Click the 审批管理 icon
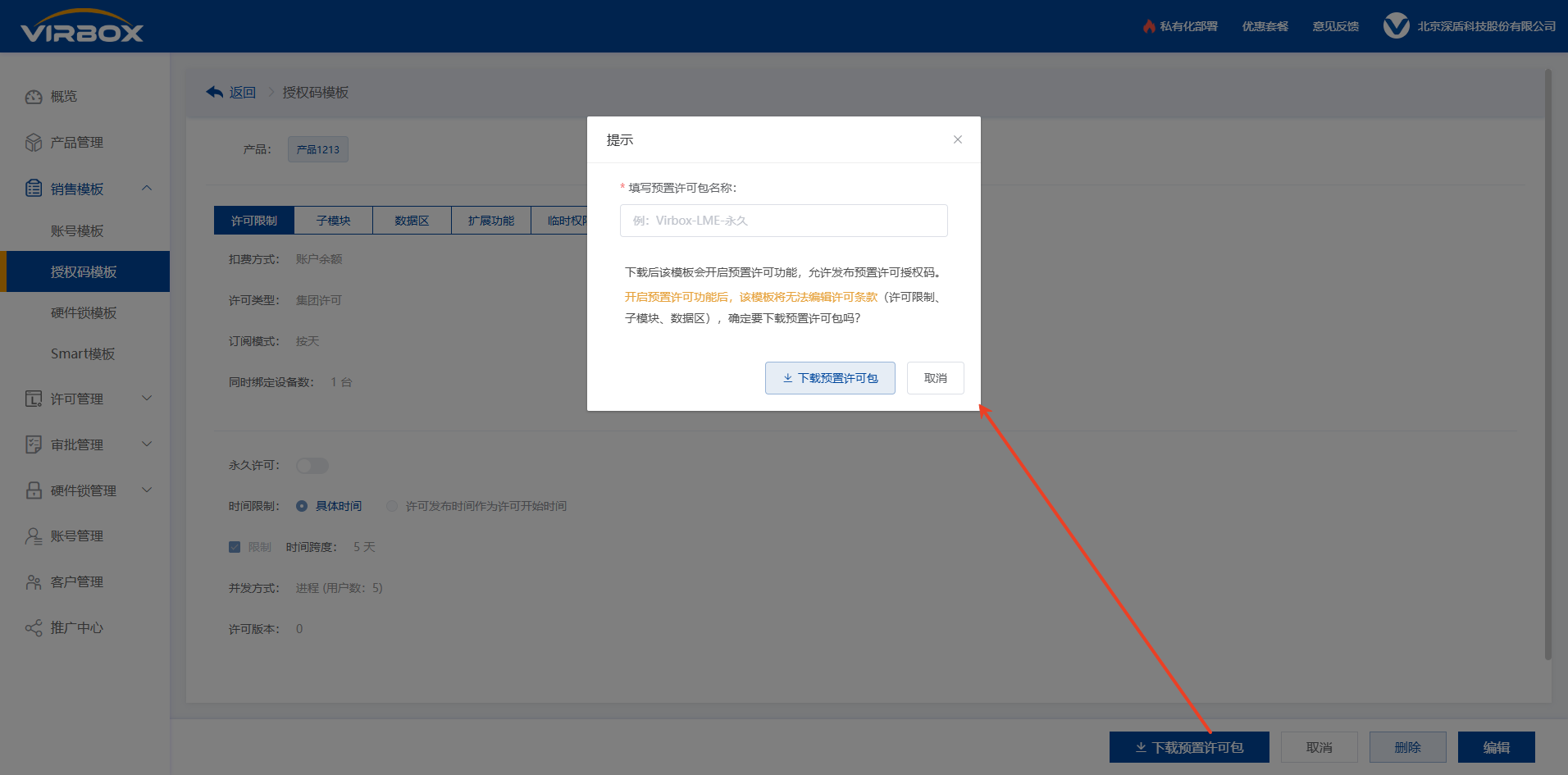The width and height of the screenshot is (1568, 775). (34, 444)
